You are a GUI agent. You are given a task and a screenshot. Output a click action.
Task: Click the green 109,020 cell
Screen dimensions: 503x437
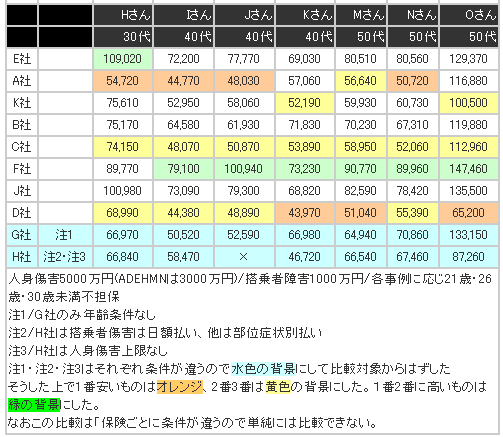click(123, 59)
